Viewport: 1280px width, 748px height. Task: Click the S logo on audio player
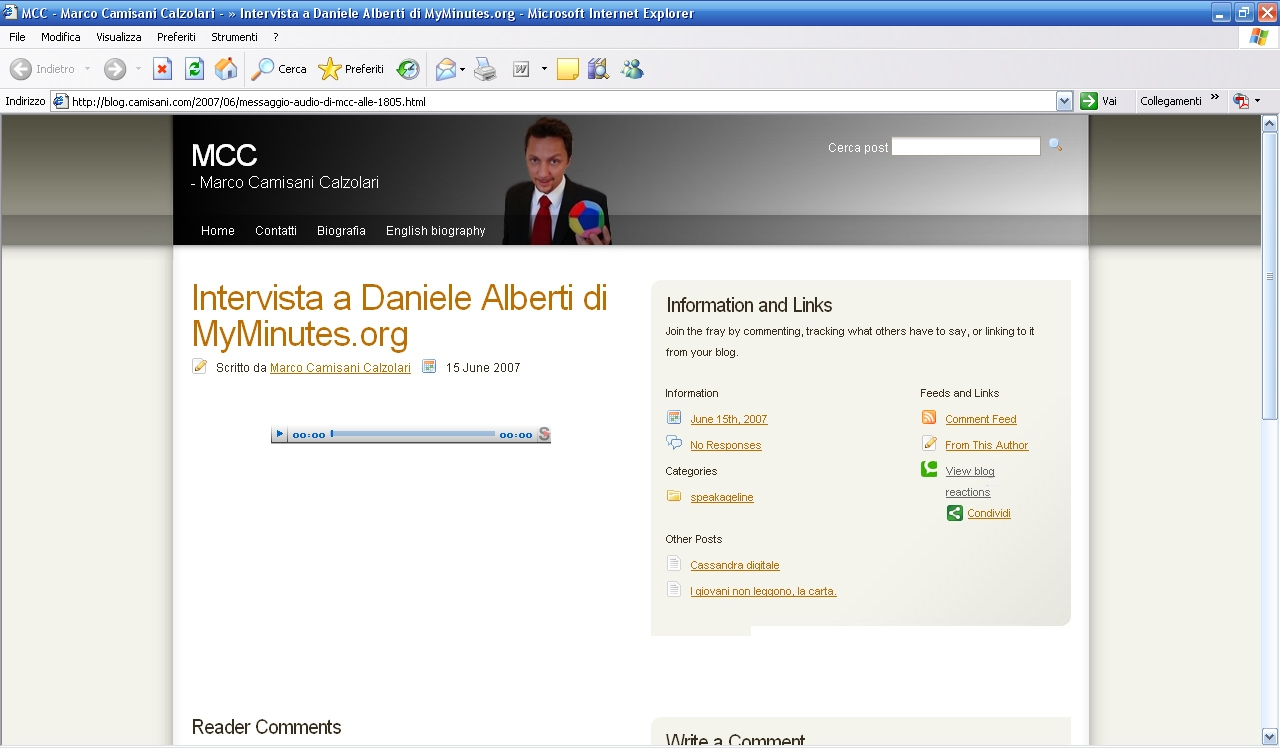coord(544,434)
